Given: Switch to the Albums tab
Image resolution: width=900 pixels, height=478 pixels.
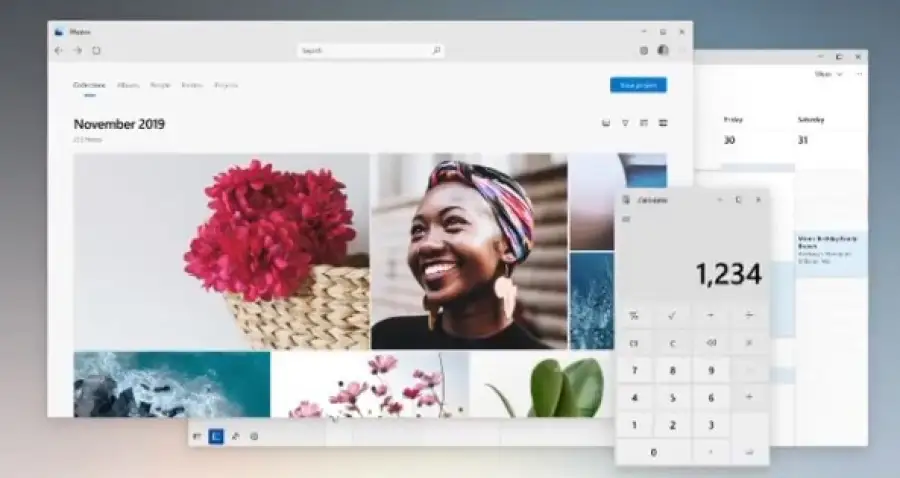Looking at the screenshot, I should click(x=128, y=86).
